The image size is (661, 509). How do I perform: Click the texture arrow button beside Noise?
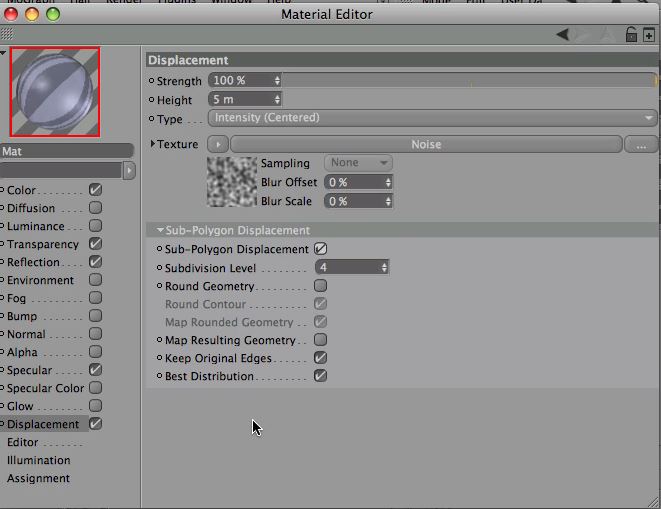tap(218, 144)
